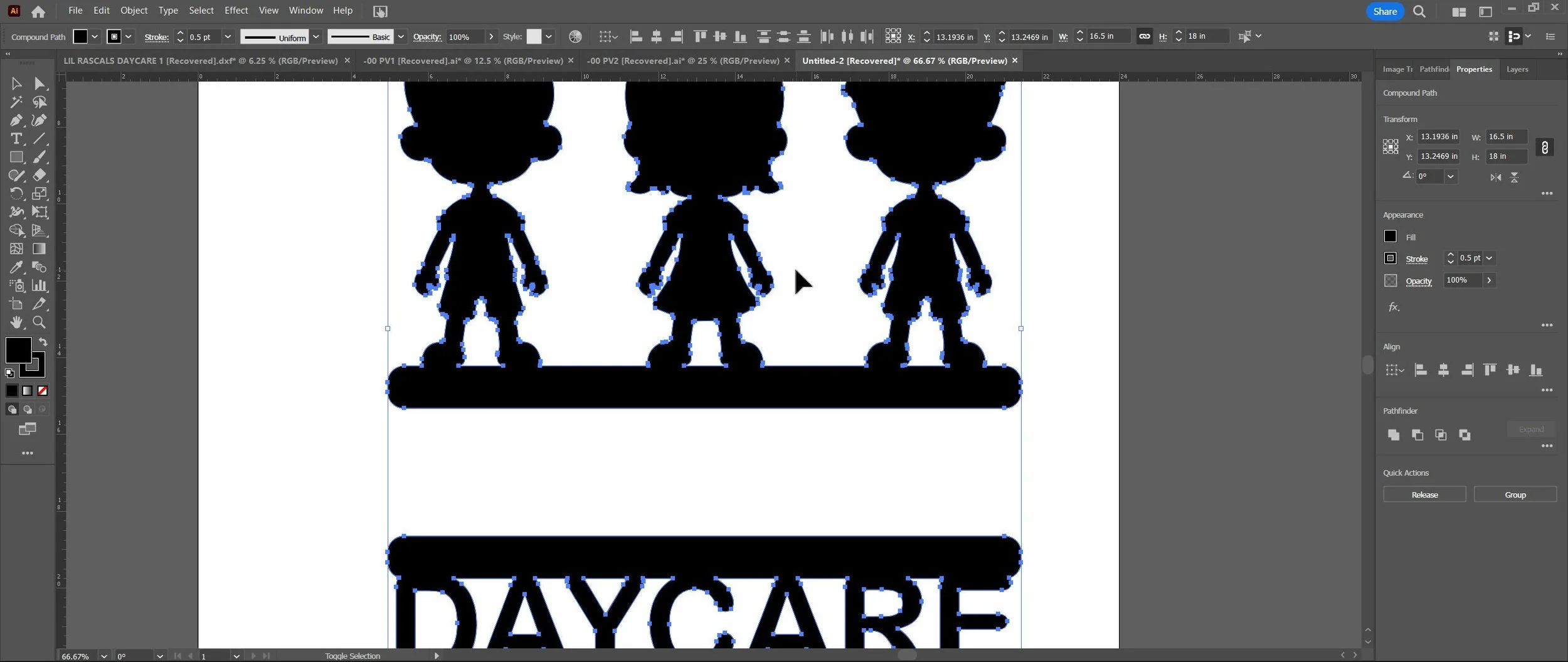Choose the Perspective Grid tool
The image size is (1568, 662).
coord(40,230)
